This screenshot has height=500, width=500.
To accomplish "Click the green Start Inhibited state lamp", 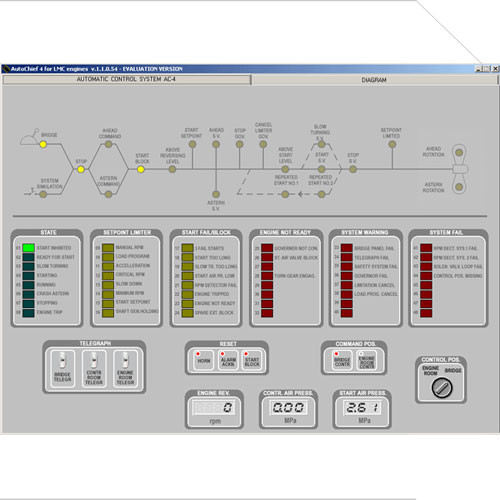I will click(28, 248).
